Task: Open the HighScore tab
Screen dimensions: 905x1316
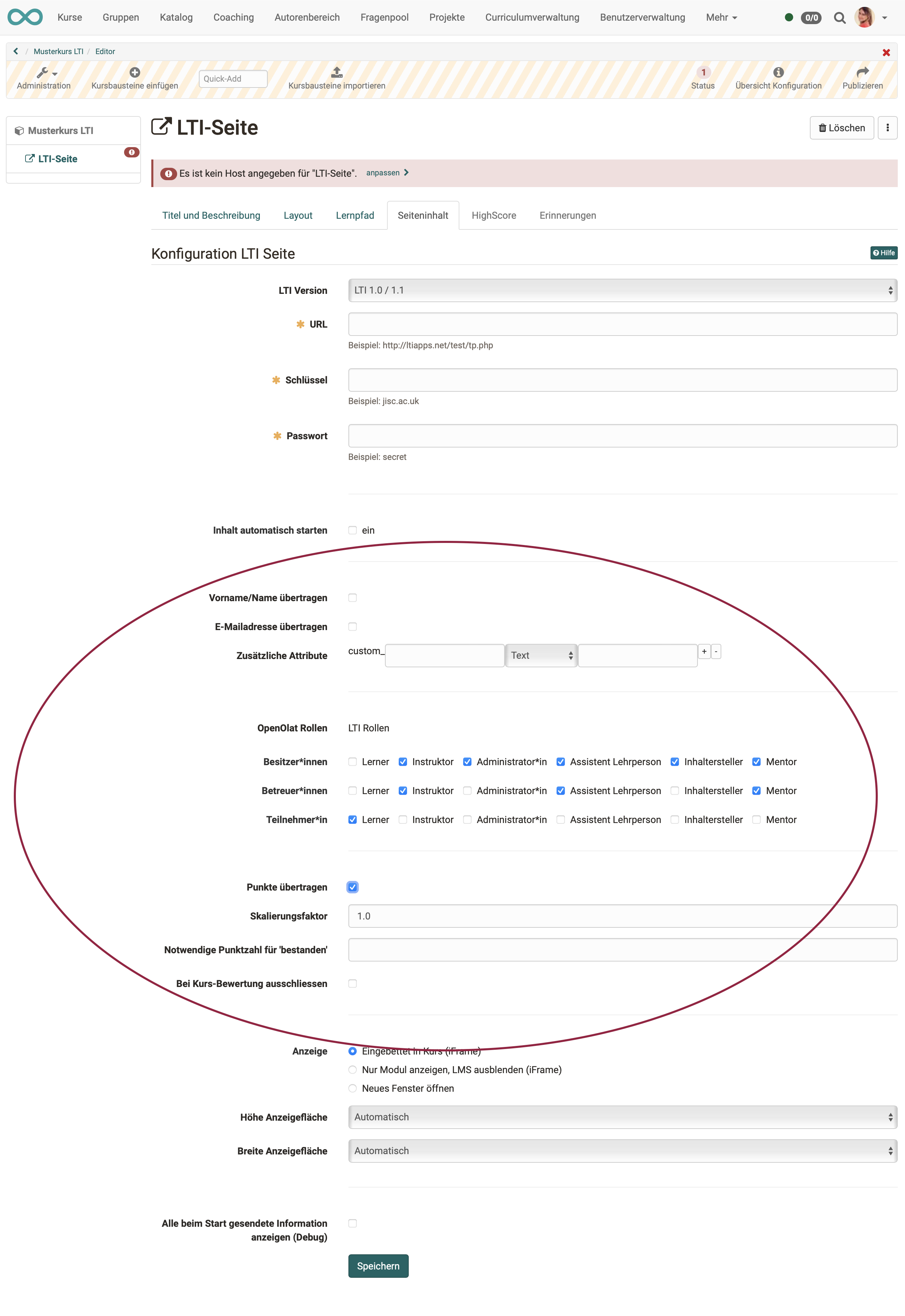Action: point(493,215)
